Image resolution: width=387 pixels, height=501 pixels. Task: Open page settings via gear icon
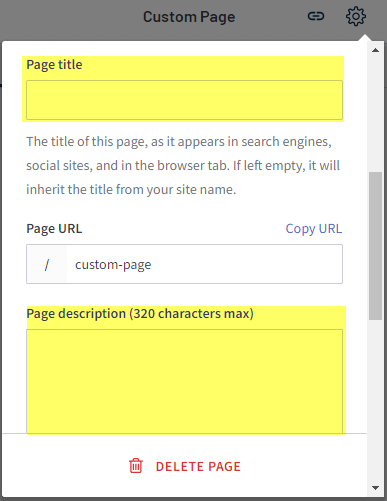356,16
